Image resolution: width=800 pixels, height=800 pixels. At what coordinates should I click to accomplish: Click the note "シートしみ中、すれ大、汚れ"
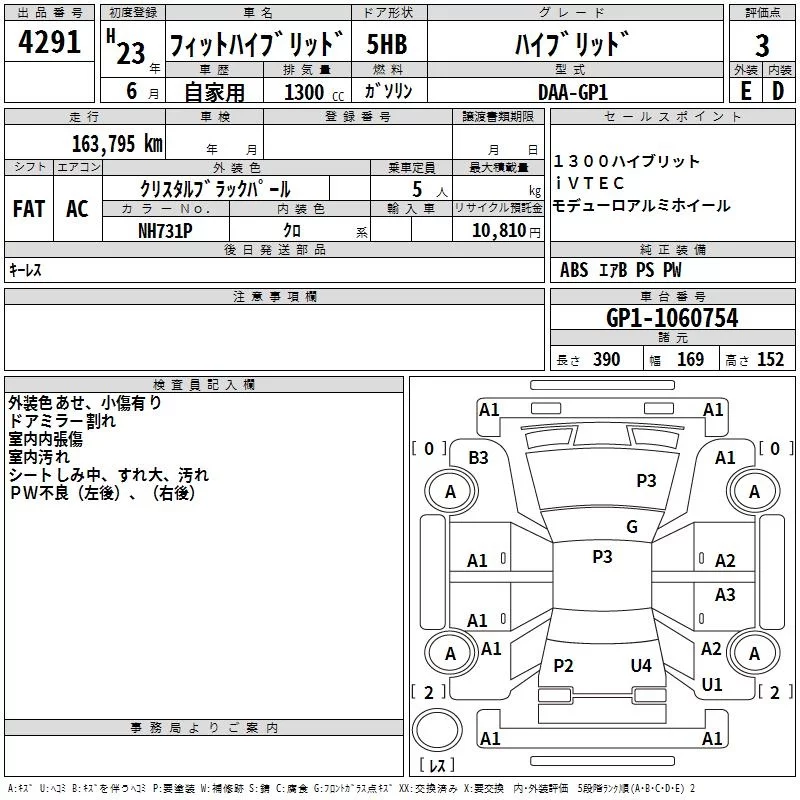(x=109, y=475)
